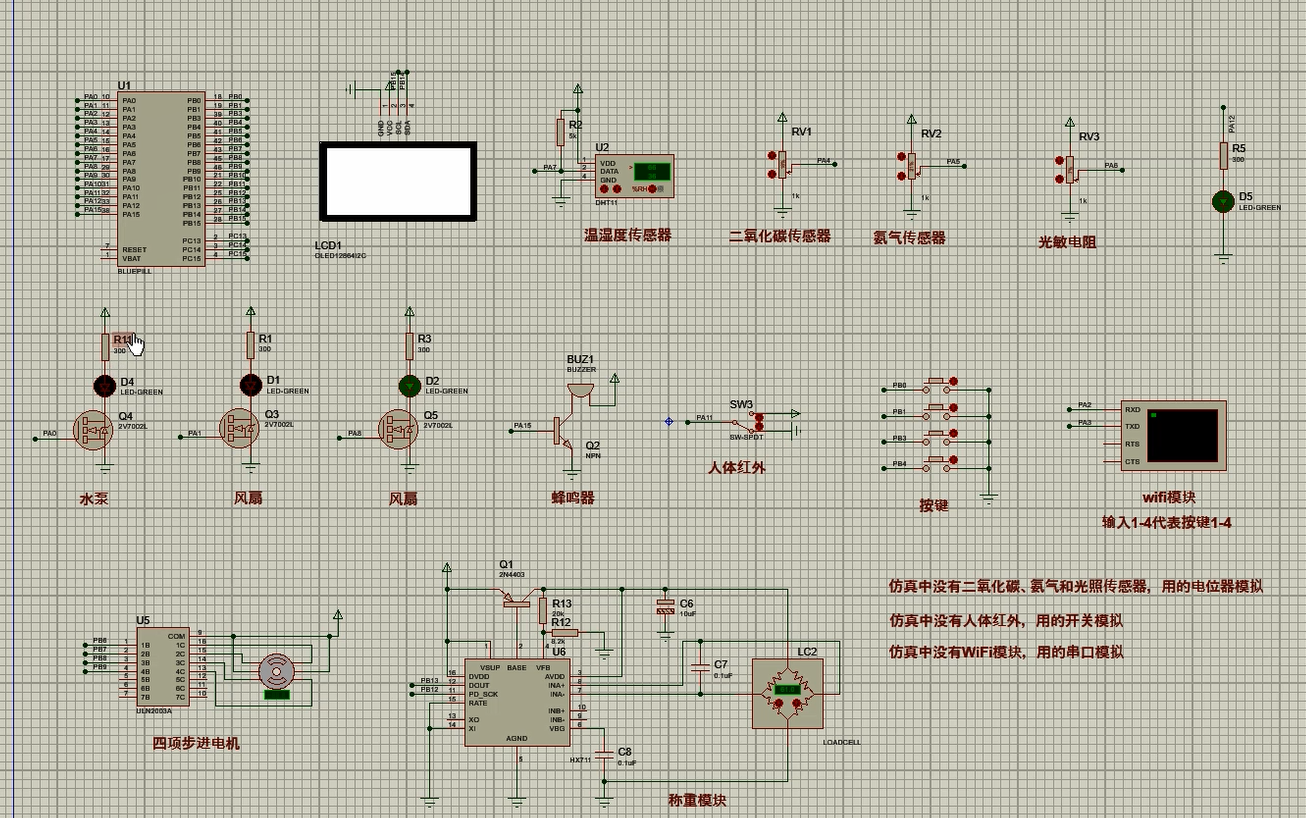The height and width of the screenshot is (818, 1306).
Task: Click green LED D5 indicator
Action: [x=1222, y=203]
